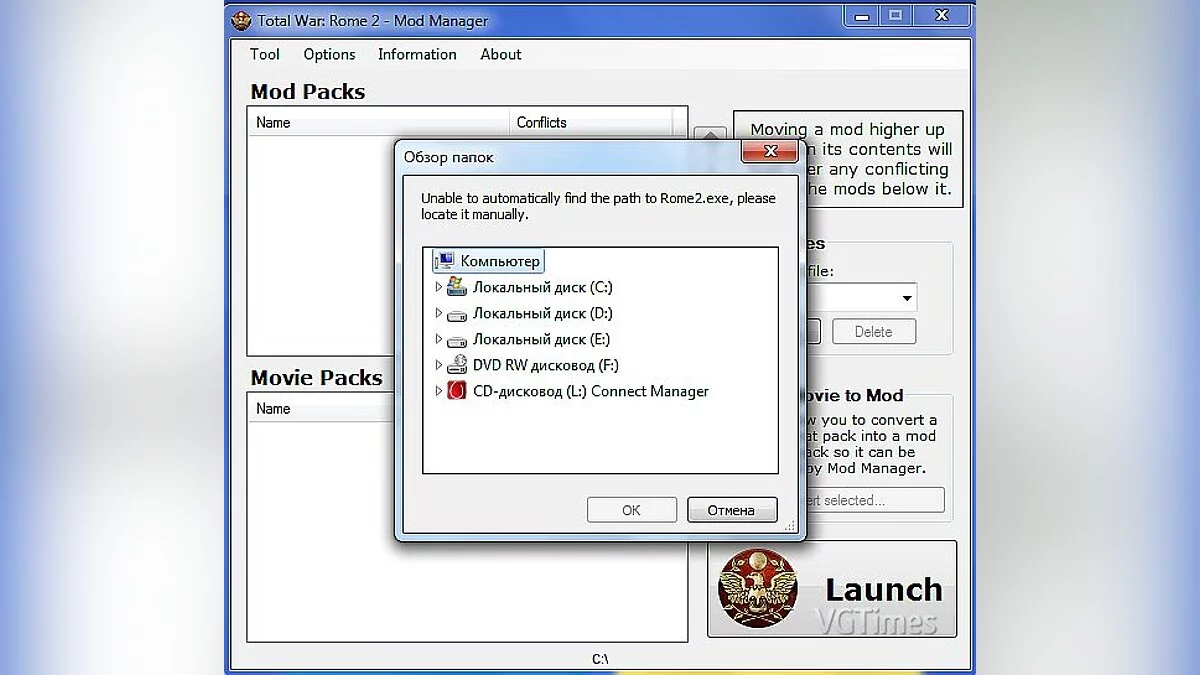Click the Local Disk (C:) drive icon
This screenshot has width=1200, height=675.
[457, 287]
